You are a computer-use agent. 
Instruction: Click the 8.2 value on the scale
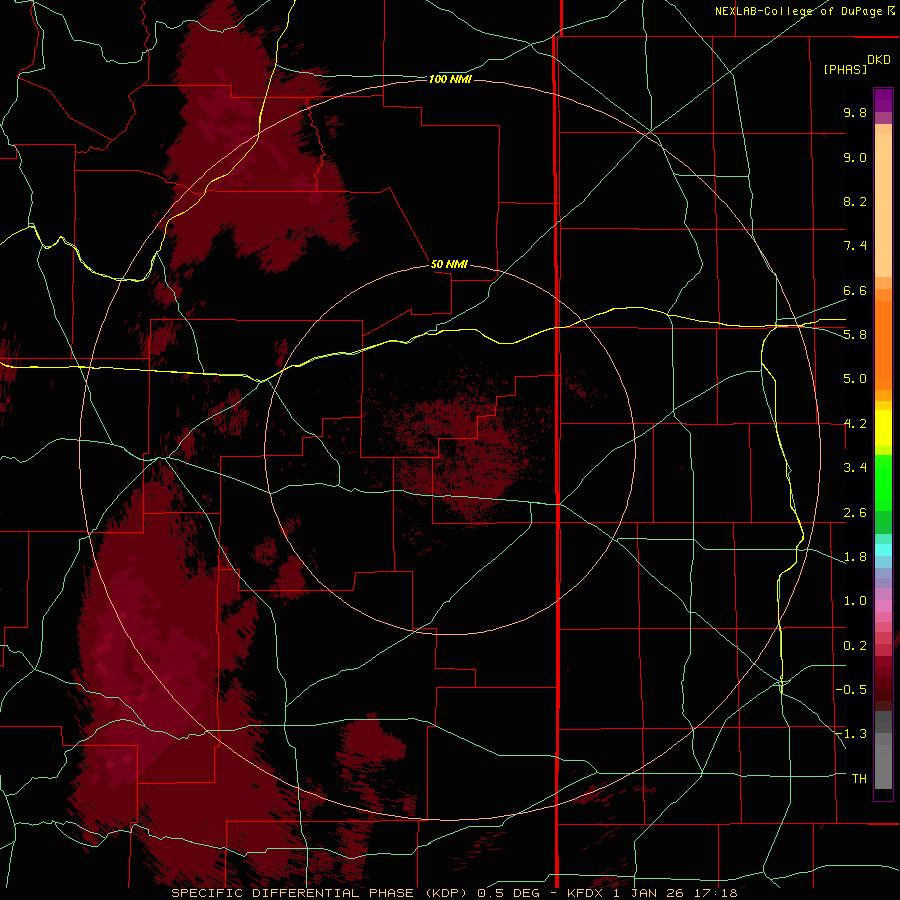855,201
